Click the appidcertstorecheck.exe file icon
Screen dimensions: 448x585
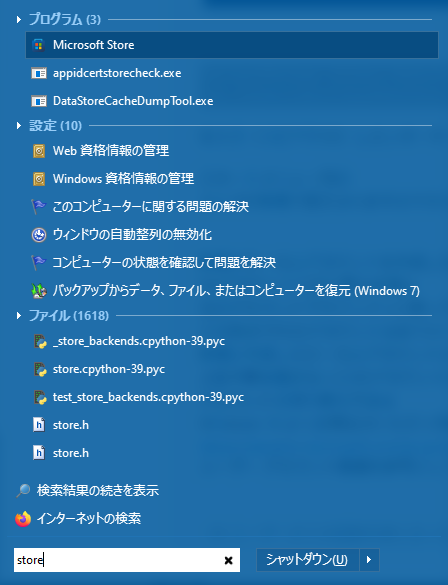39,73
